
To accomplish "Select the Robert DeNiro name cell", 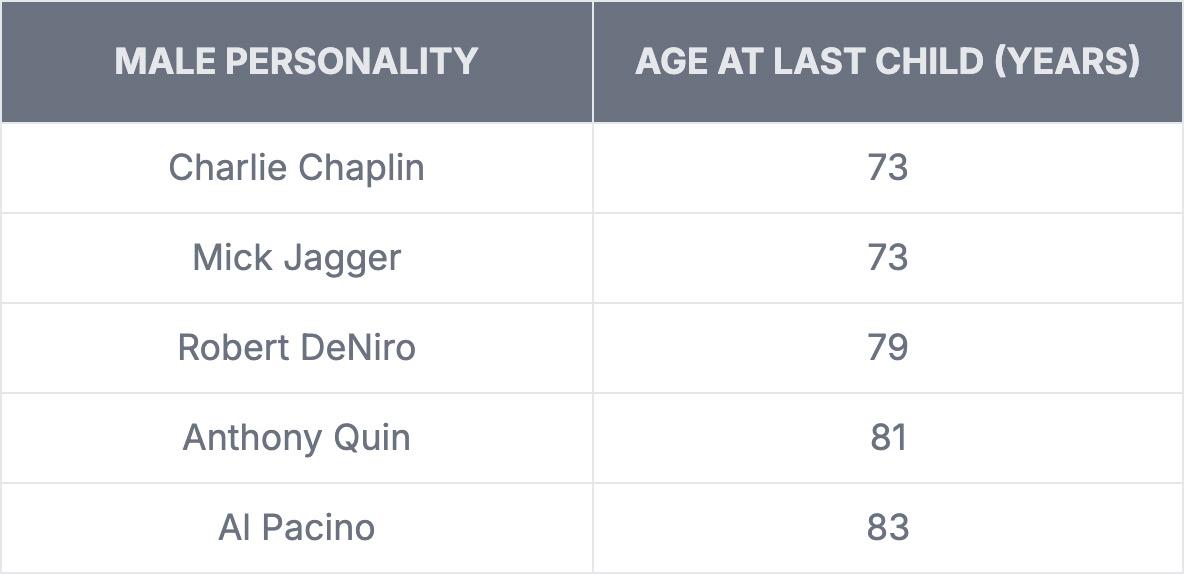I will click(296, 347).
